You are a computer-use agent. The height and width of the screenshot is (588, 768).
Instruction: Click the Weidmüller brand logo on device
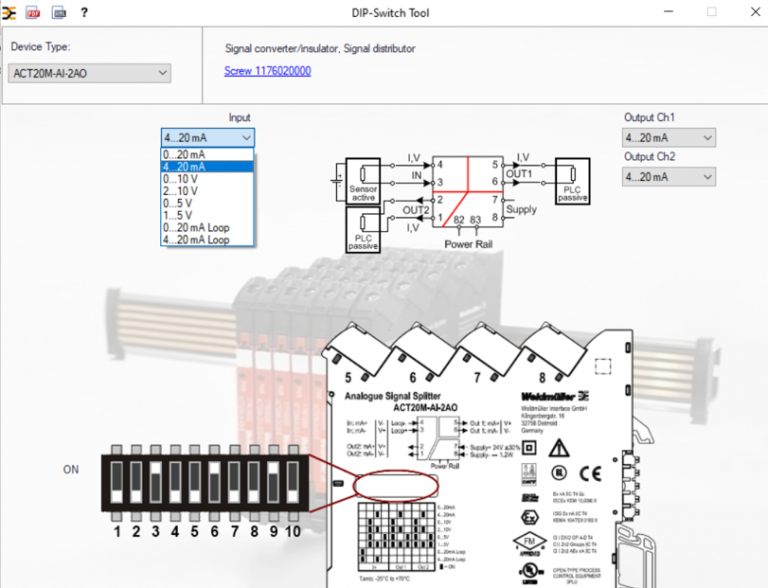pos(555,396)
